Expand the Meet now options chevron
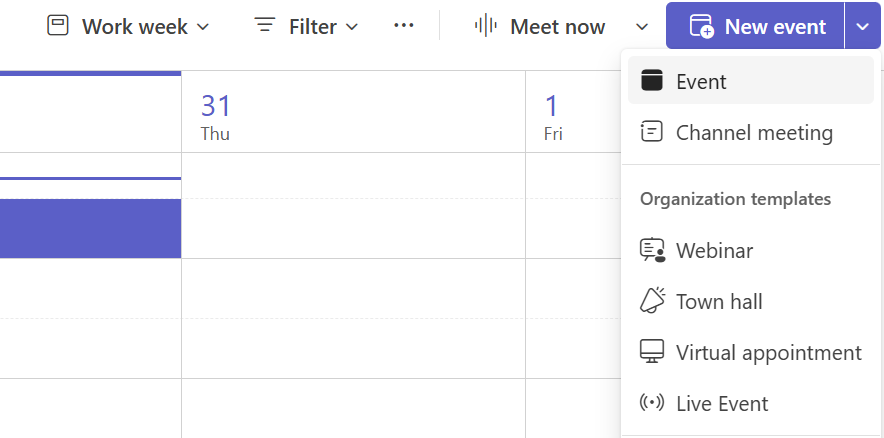 (642, 26)
